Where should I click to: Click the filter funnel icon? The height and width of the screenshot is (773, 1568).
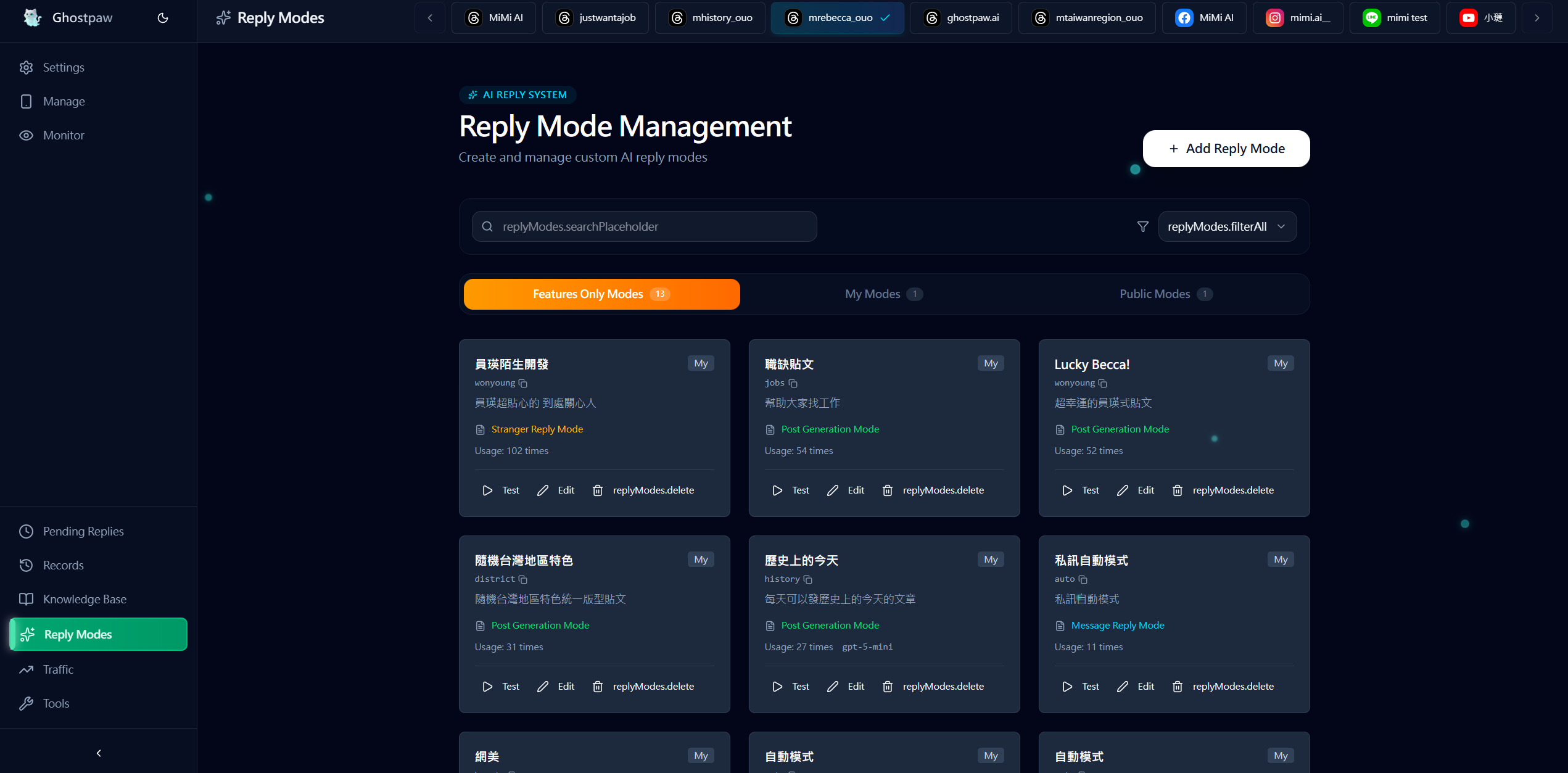1143,226
